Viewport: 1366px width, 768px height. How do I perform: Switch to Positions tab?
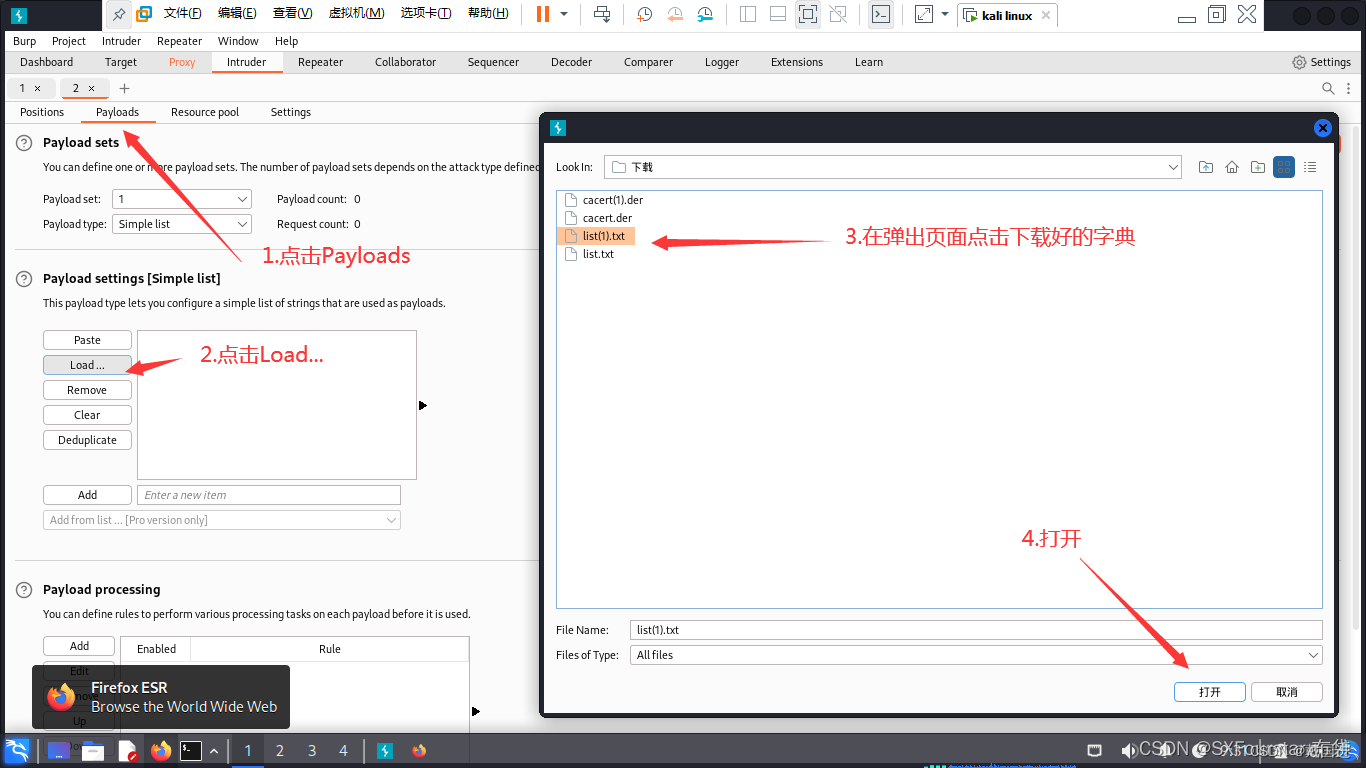pos(42,112)
